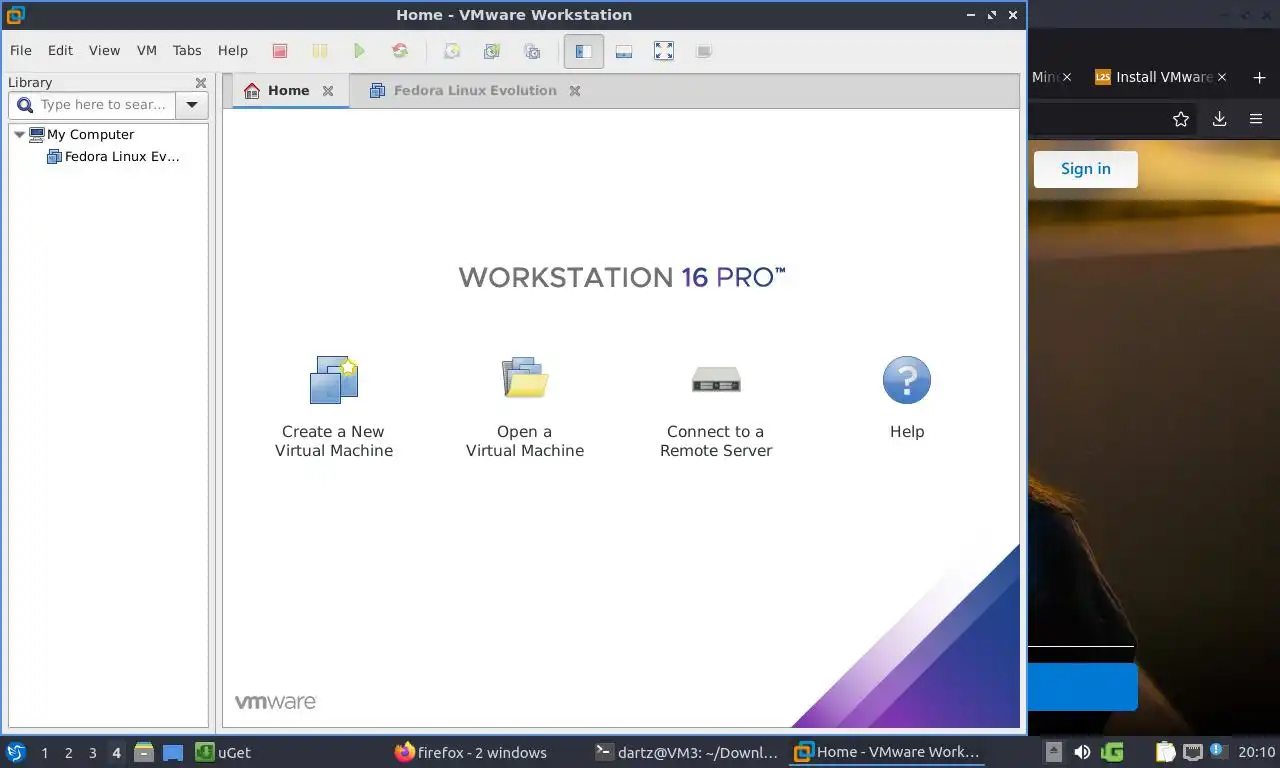
Task: Click Connect to a Remote Server icon
Action: pyautogui.click(x=716, y=380)
